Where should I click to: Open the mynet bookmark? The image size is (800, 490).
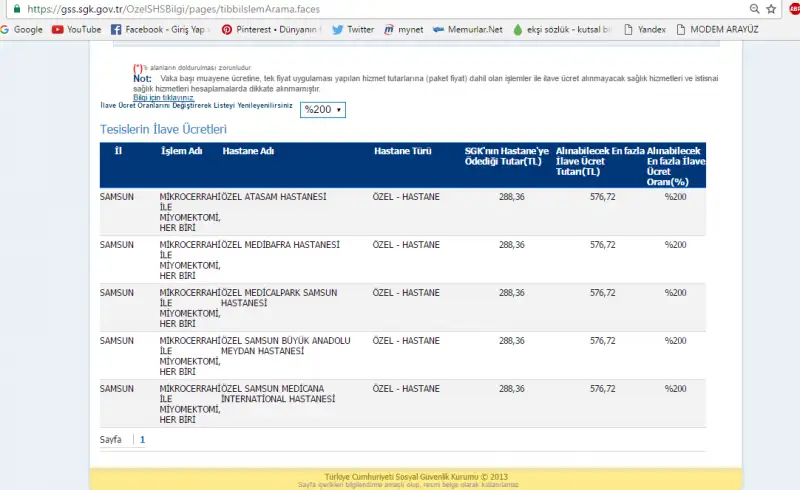[x=404, y=30]
